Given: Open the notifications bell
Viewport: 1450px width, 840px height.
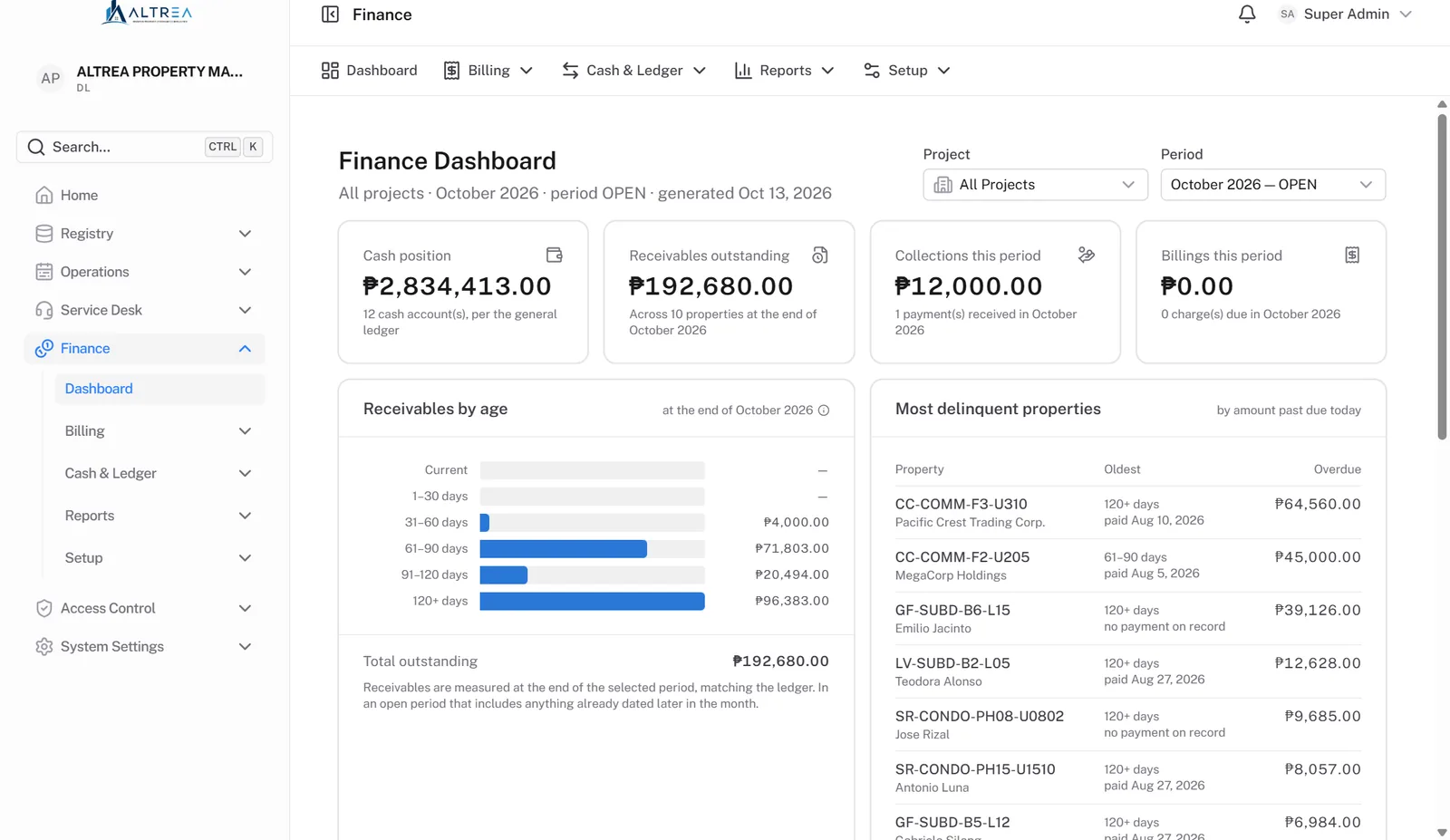Looking at the screenshot, I should coord(1247,14).
